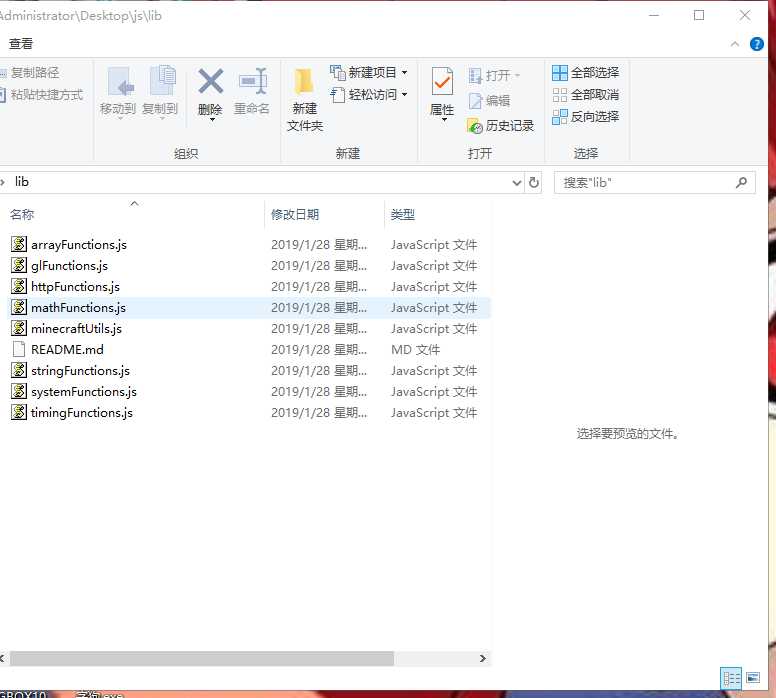This screenshot has width=776, height=698.
Task: Click the "MD 文件" type cell of README.md
Action: click(415, 349)
